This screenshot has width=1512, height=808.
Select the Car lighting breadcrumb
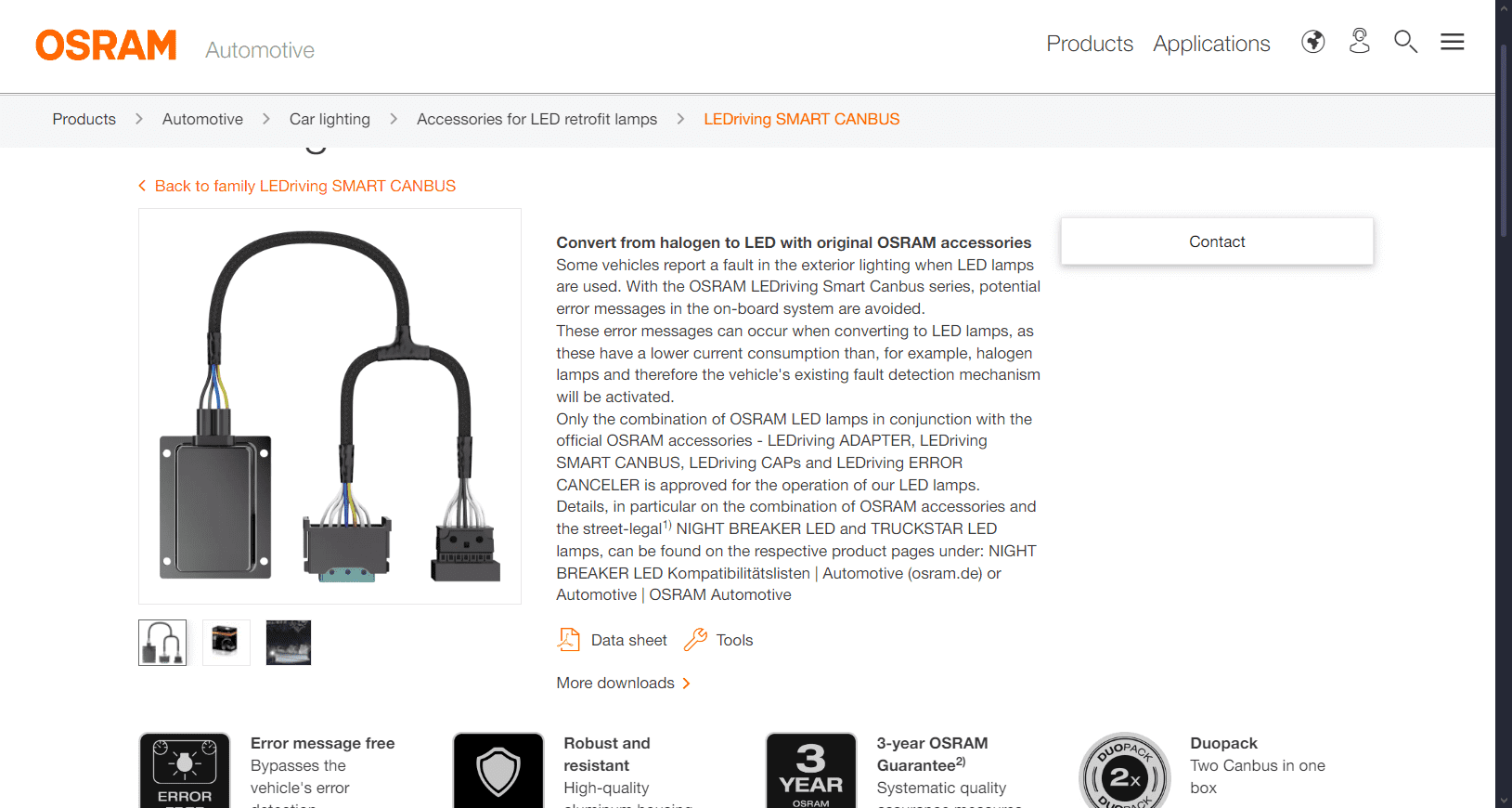click(330, 119)
